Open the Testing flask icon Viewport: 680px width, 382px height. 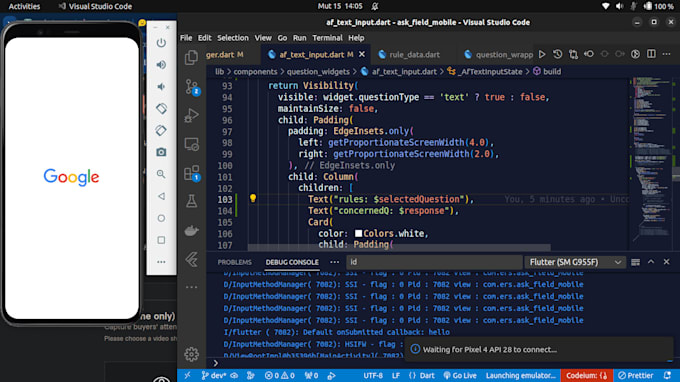point(191,201)
